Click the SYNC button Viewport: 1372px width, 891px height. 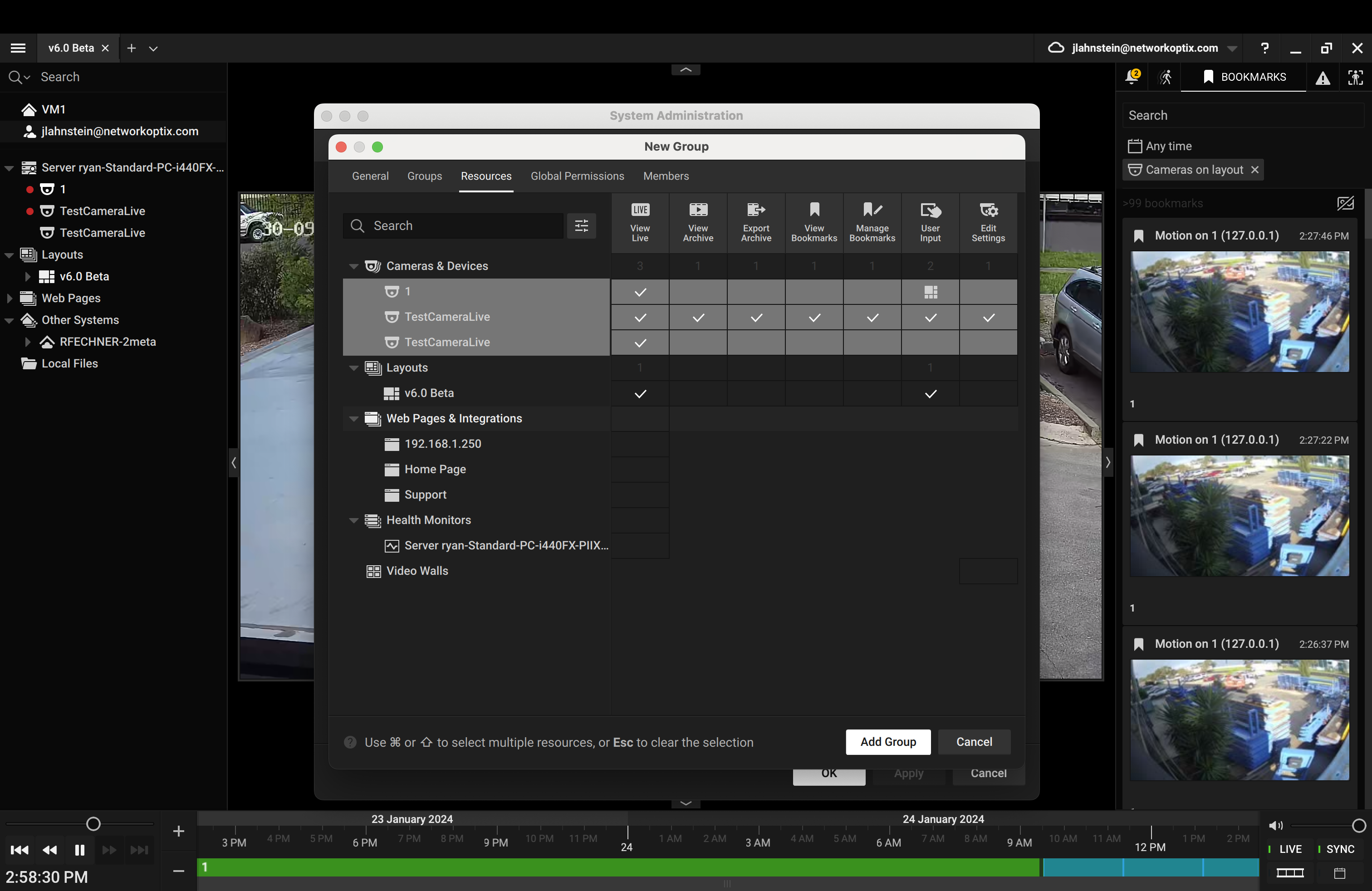pyautogui.click(x=1336, y=849)
